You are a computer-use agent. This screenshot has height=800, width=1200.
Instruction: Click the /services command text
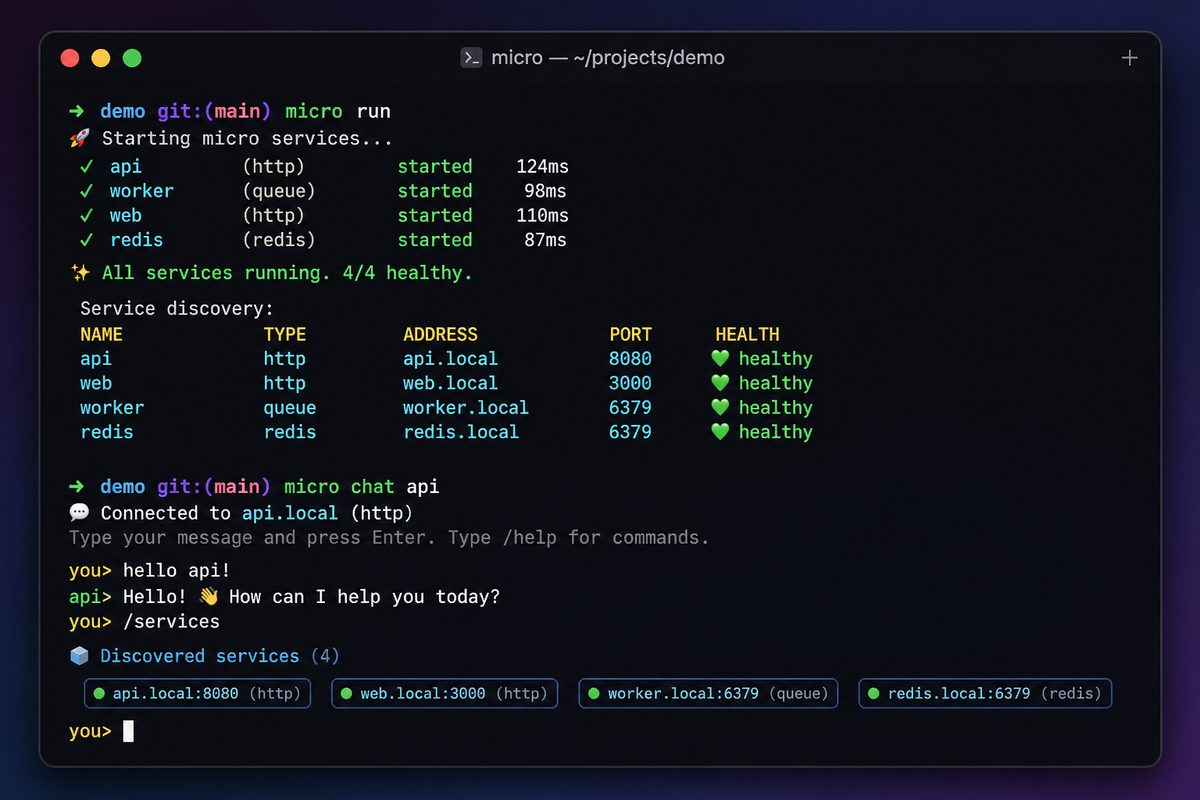[171, 622]
